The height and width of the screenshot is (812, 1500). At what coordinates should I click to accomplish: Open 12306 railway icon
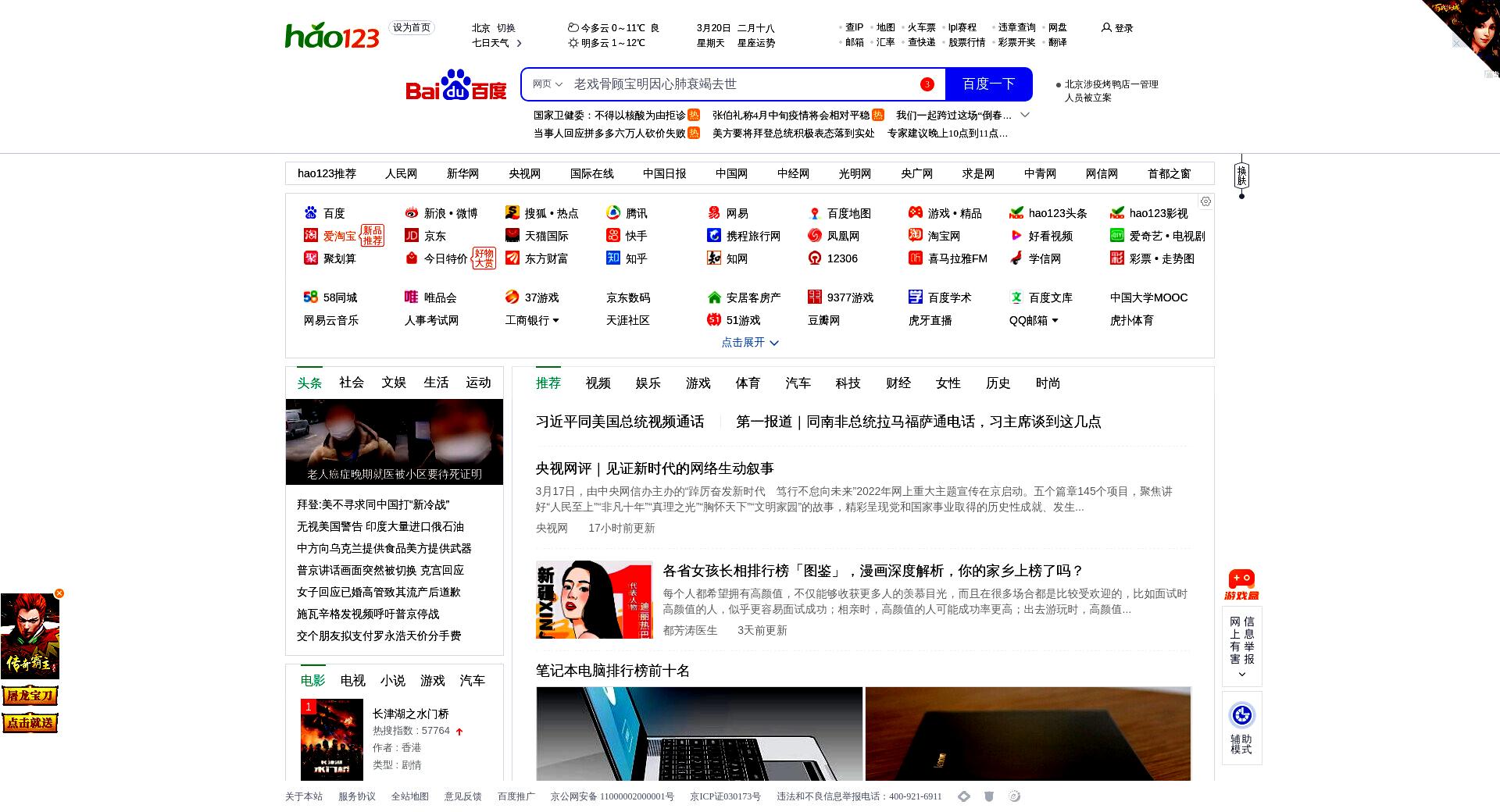pyautogui.click(x=815, y=258)
